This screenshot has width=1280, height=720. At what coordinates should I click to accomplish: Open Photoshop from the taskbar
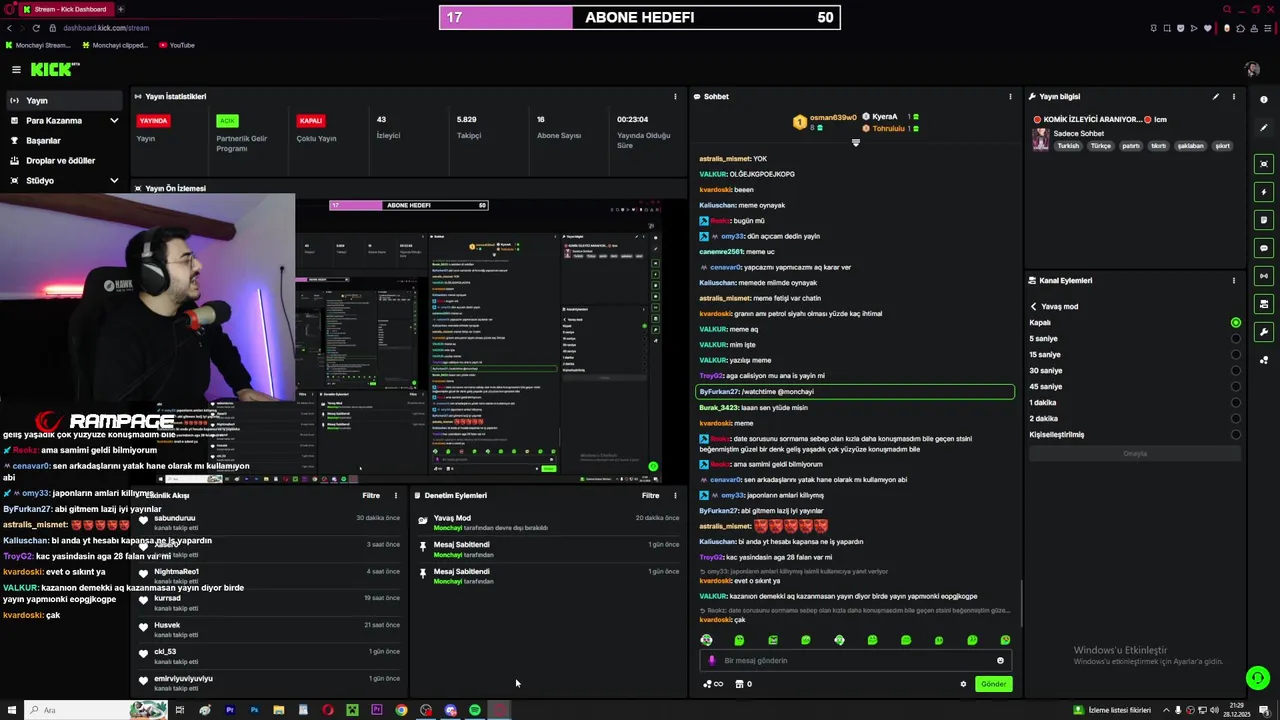click(x=254, y=710)
